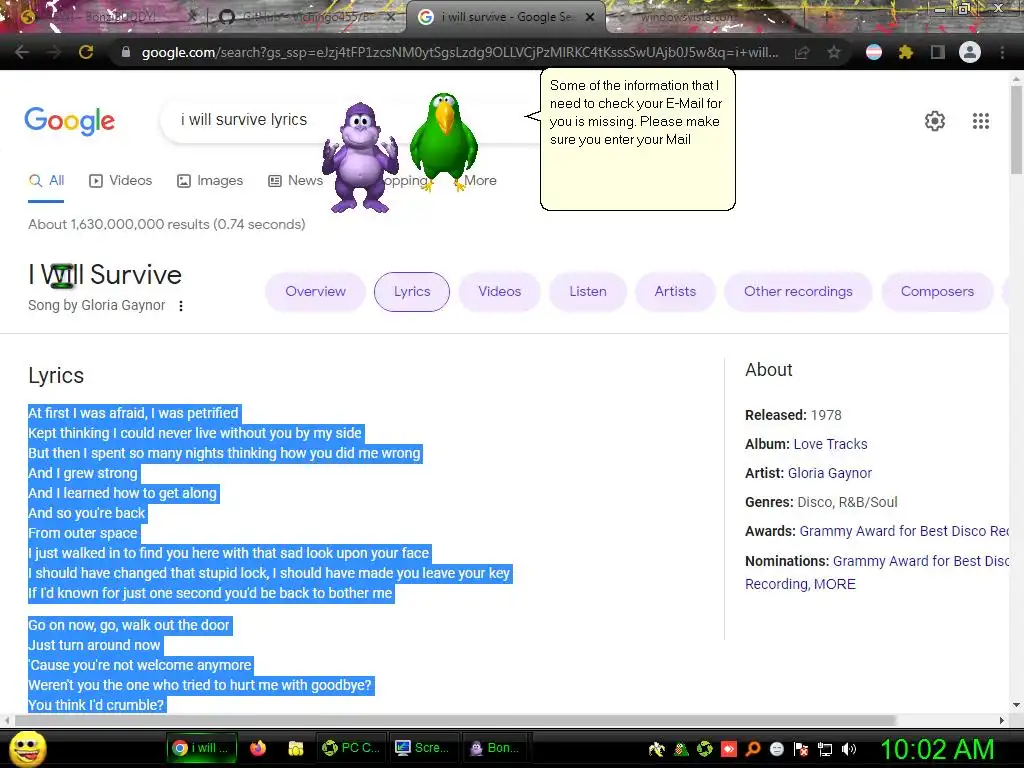View site info via the lock icon
The width and height of the screenshot is (1024, 768).
126,52
